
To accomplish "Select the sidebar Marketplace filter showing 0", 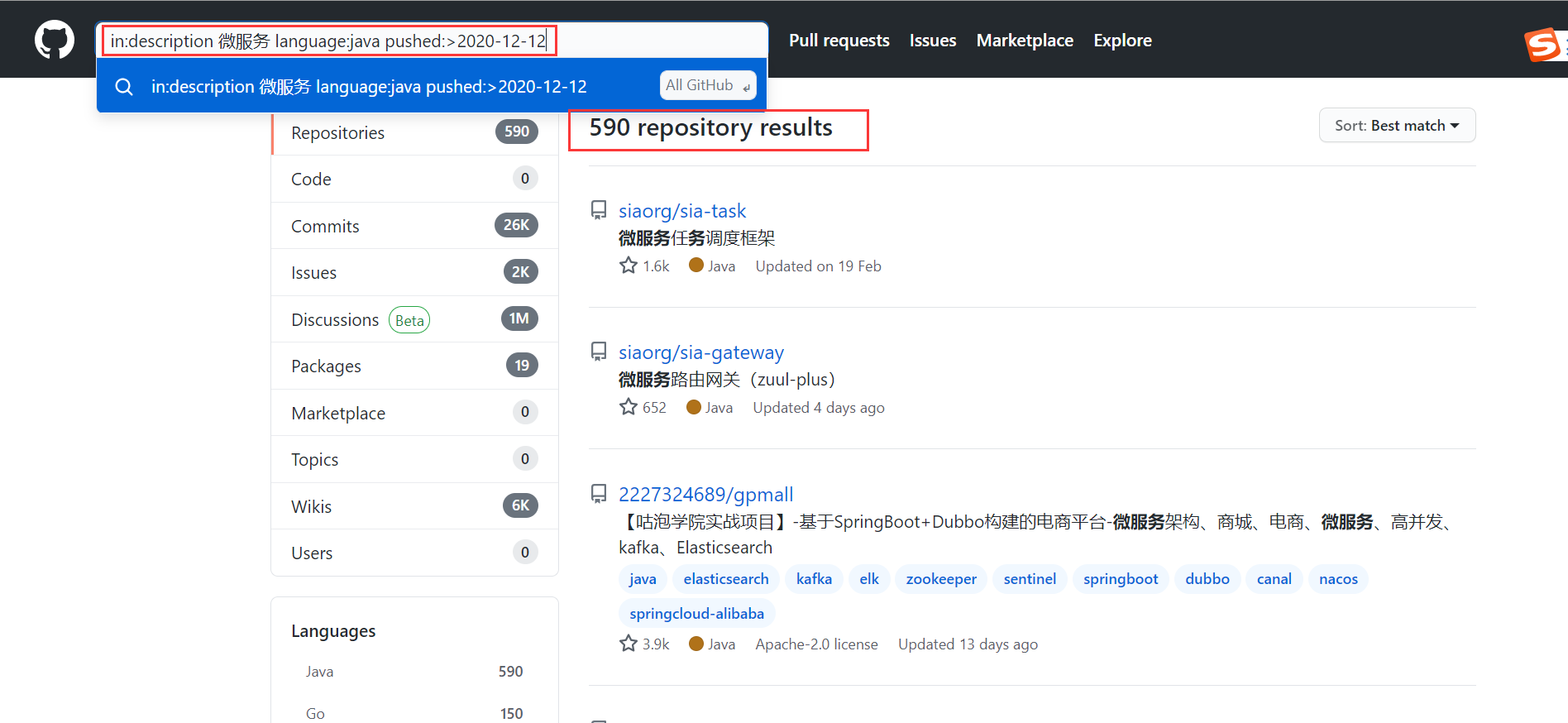I will [415, 413].
